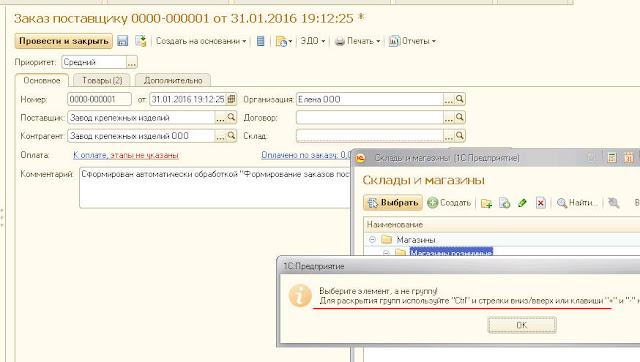
Task: Click Выбрать in the Склады и магазины window
Action: 393,203
